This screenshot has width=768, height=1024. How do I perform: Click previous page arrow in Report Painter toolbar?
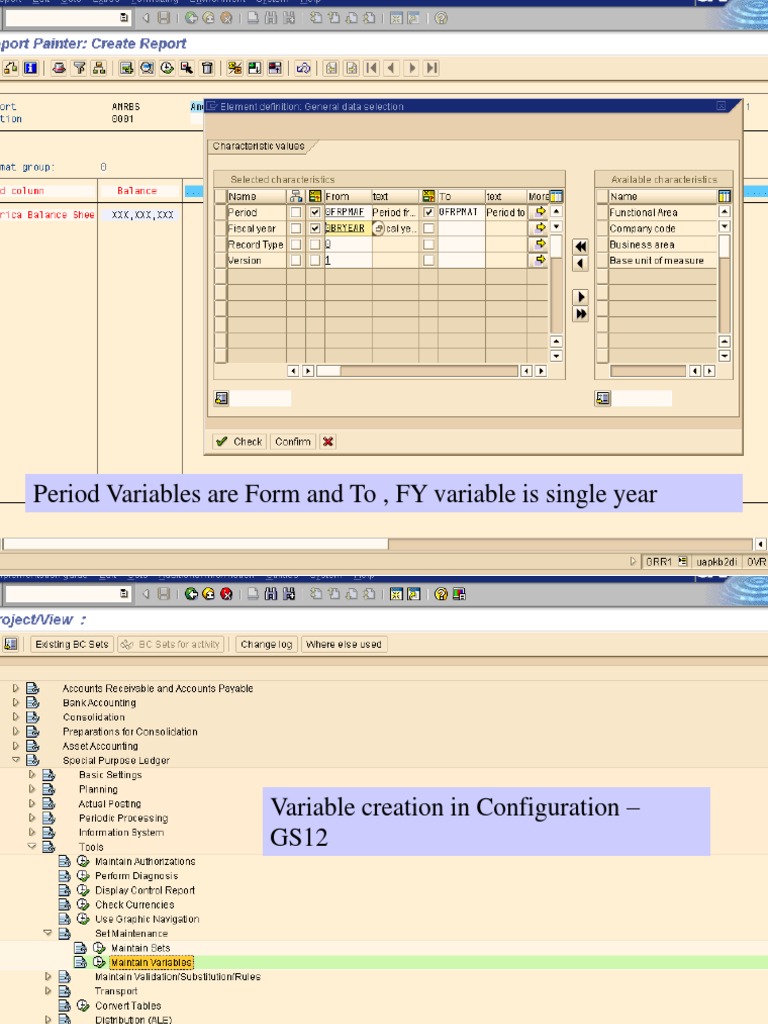click(391, 68)
